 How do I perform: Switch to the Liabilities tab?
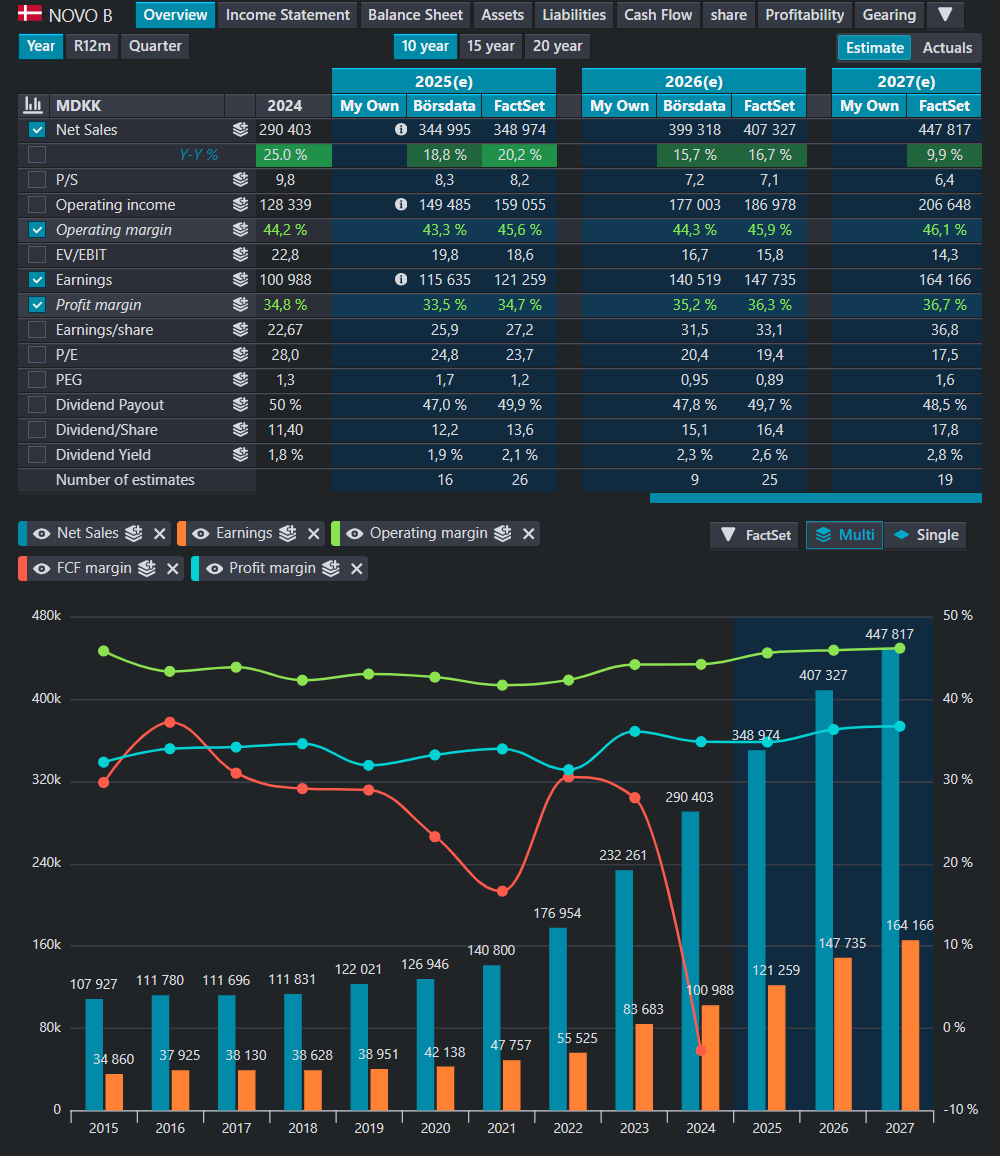click(x=574, y=15)
